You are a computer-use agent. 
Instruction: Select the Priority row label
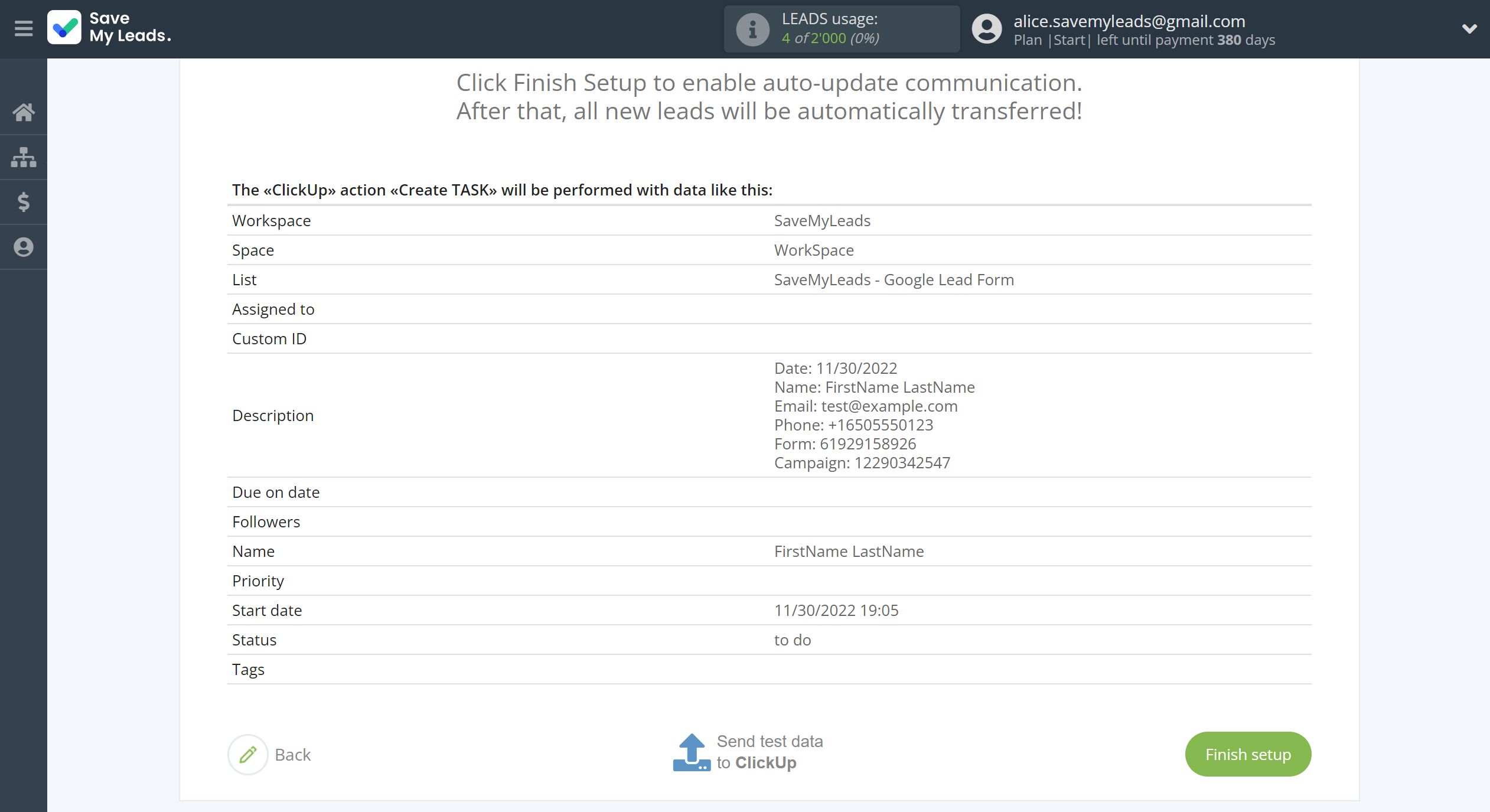tap(258, 581)
